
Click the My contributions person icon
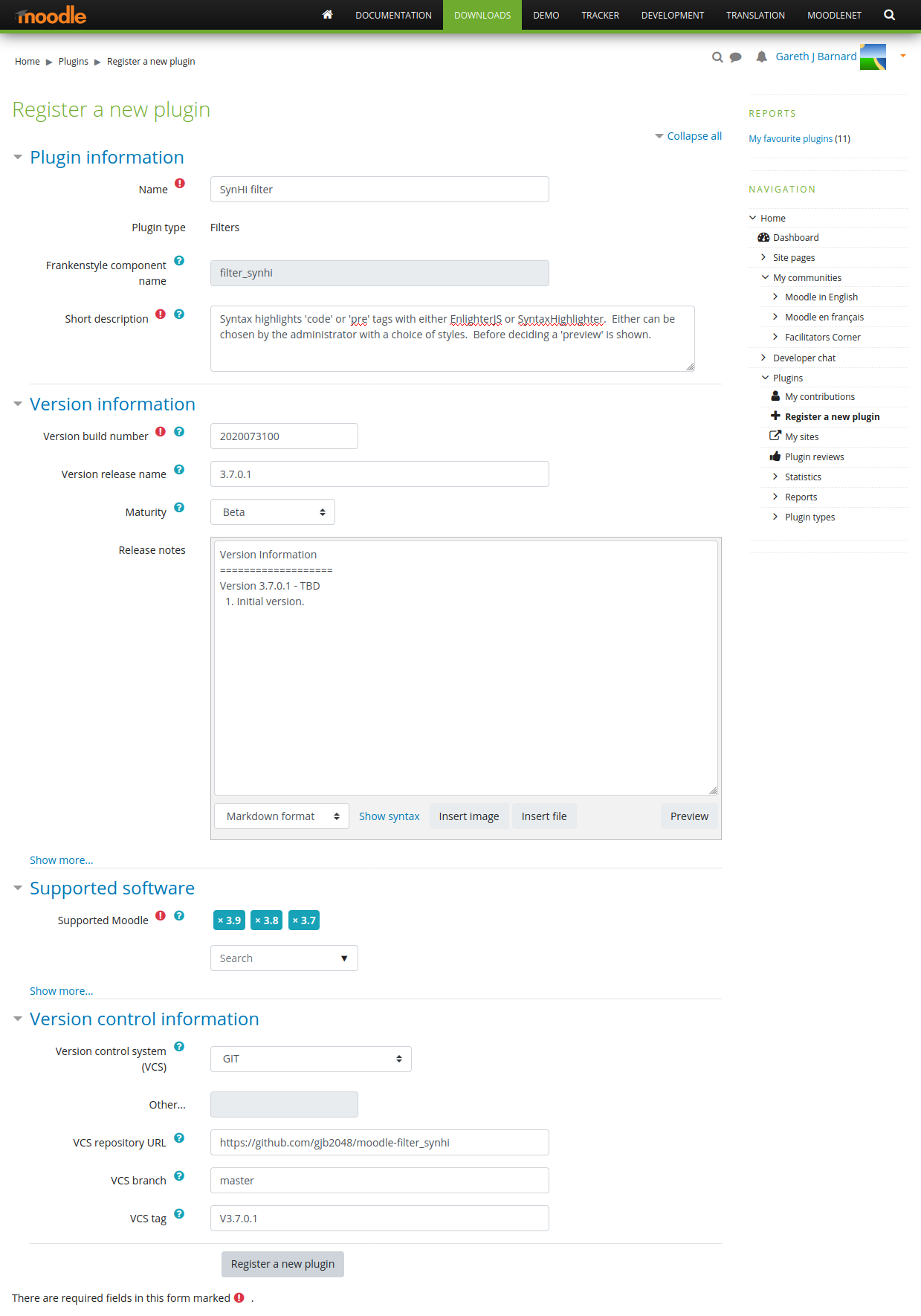tap(775, 396)
